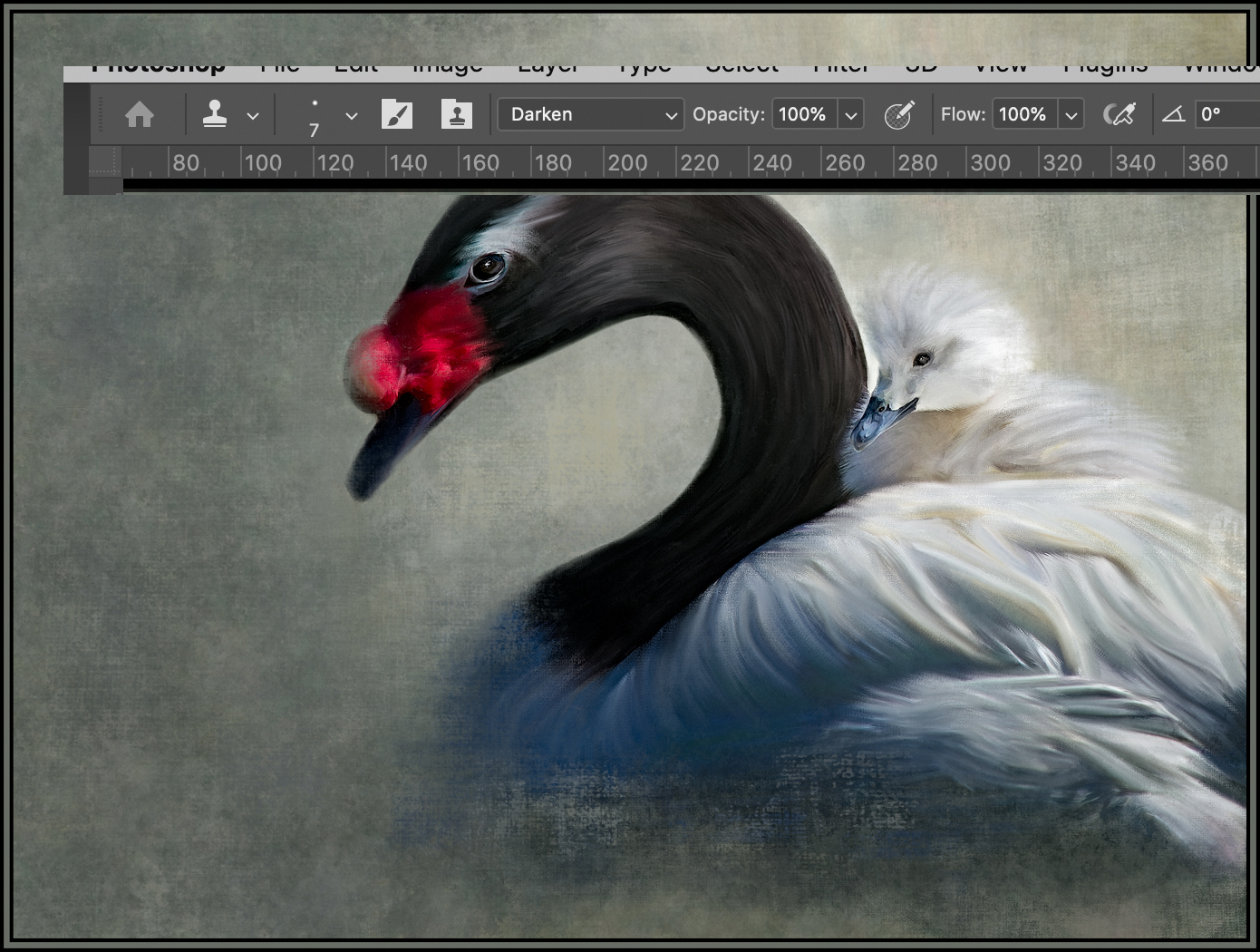Click the Clone Stamp tool preset icon
Screen dimensions: 1260x952
[215, 114]
